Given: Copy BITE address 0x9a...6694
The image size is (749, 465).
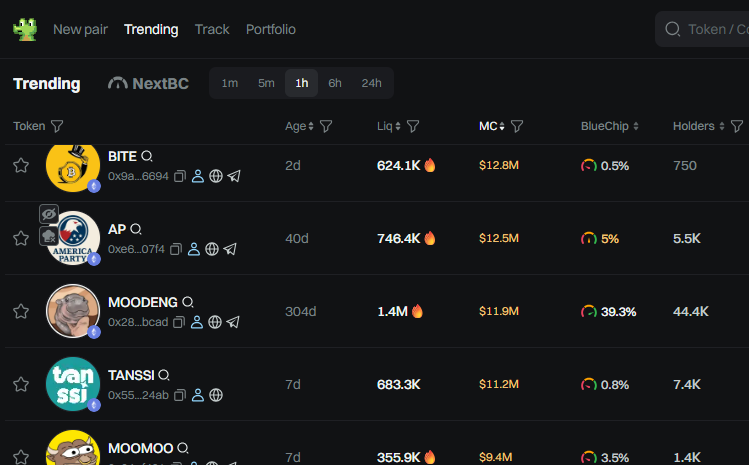Looking at the screenshot, I should 180,176.
